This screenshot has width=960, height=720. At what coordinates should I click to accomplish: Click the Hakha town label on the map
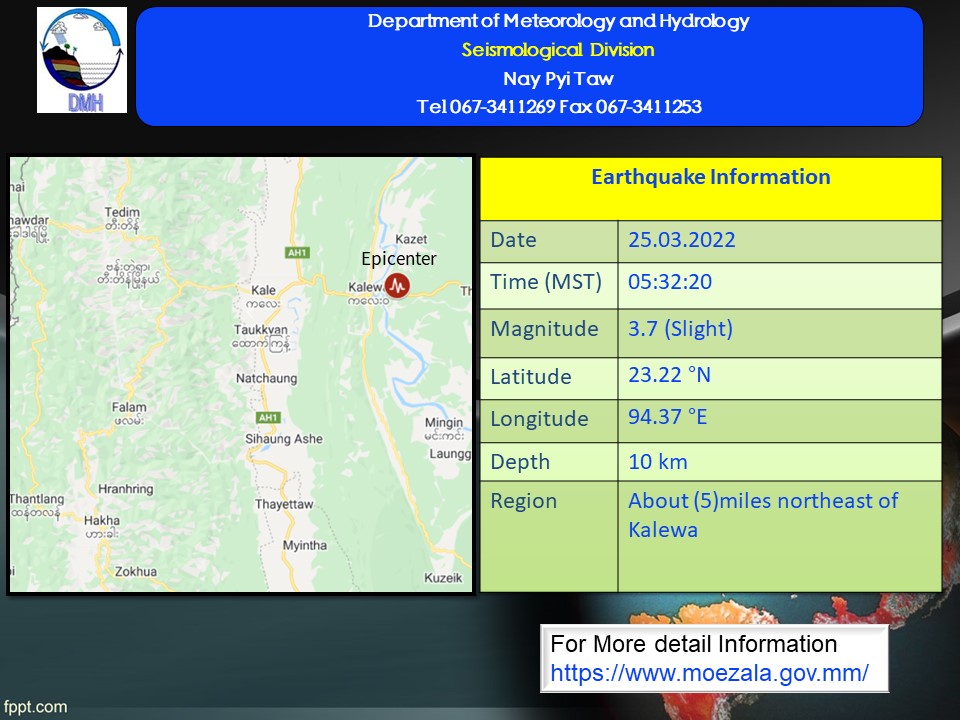click(102, 520)
